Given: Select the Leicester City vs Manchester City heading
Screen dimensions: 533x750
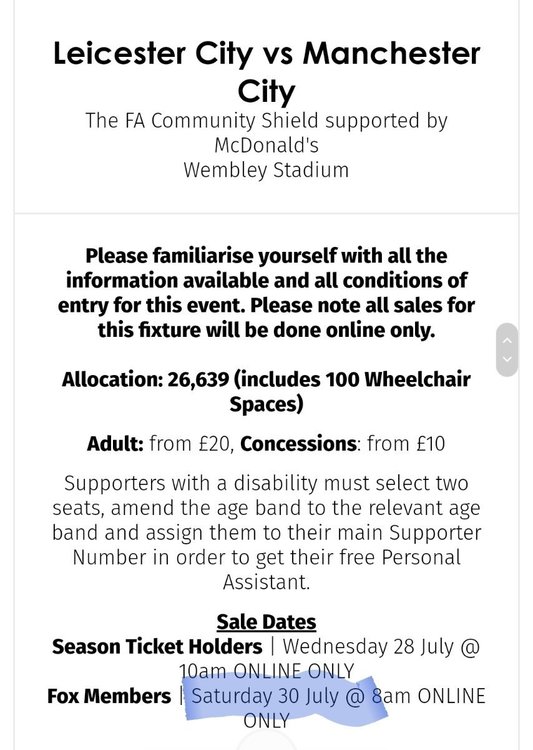Looking at the screenshot, I should click(x=266, y=72).
